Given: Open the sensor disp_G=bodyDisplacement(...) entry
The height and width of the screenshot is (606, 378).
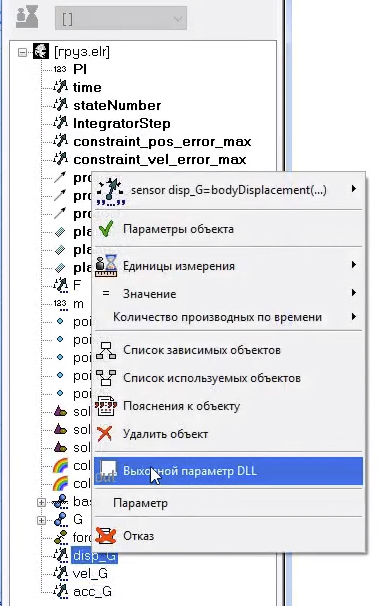Looking at the screenshot, I should coord(228,190).
